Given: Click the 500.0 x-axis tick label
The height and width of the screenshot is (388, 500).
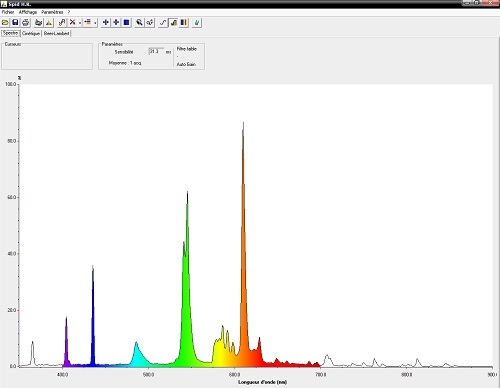Looking at the screenshot, I should 148,375.
